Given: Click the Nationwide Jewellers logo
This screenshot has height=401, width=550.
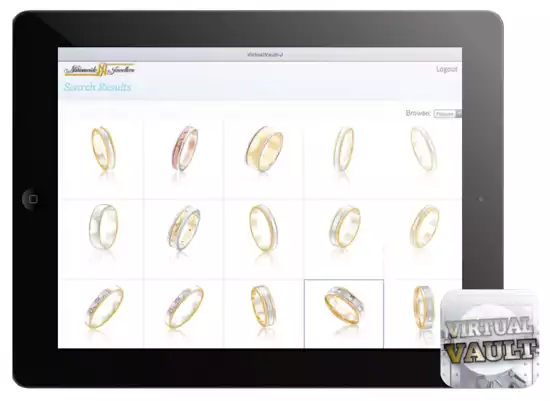Looking at the screenshot, I should click(100, 69).
